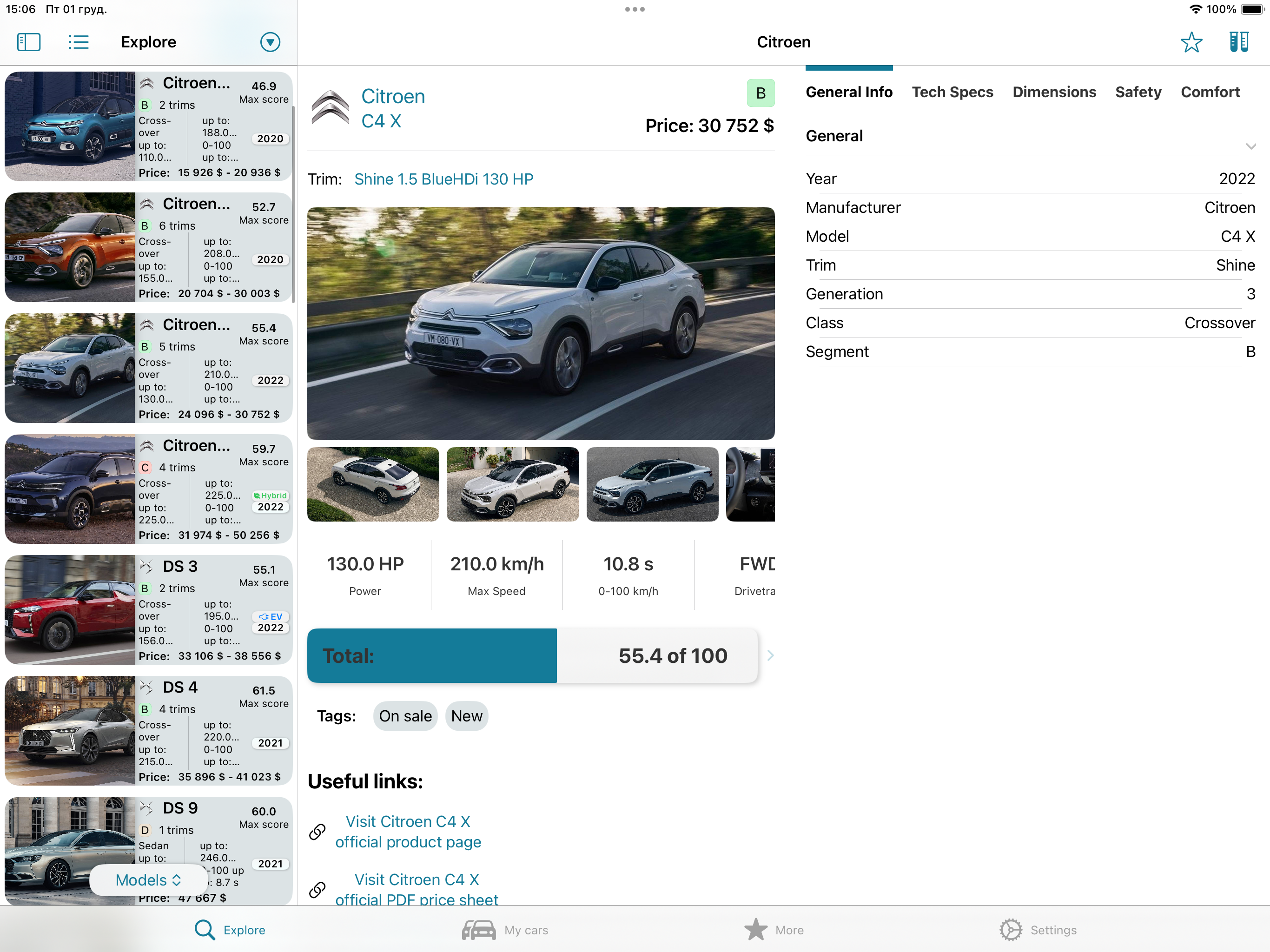Open the compare cars icon

click(1239, 42)
